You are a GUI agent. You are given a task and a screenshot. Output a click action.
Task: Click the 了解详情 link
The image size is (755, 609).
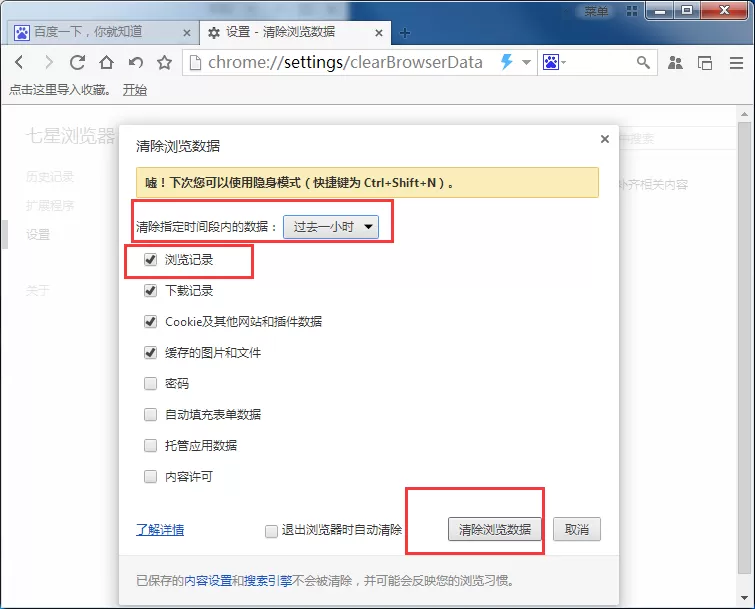pyautogui.click(x=160, y=530)
